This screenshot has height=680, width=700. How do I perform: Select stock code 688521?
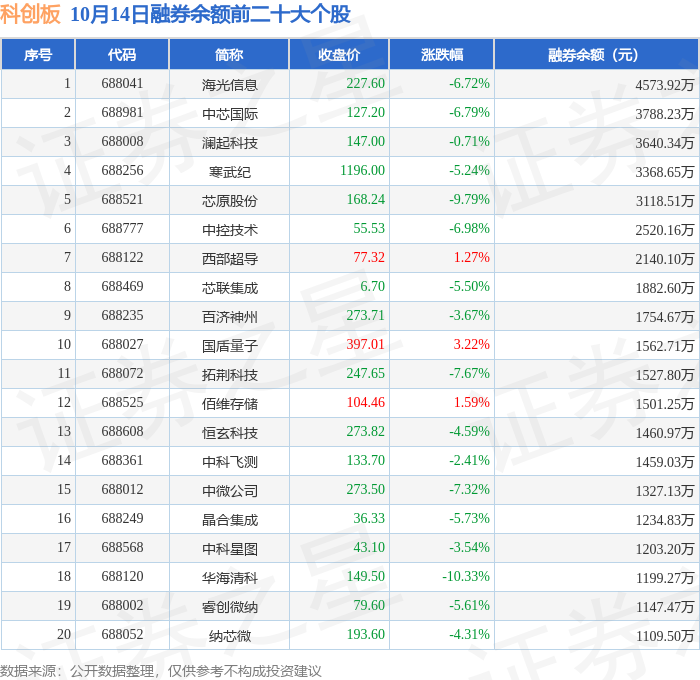click(122, 200)
